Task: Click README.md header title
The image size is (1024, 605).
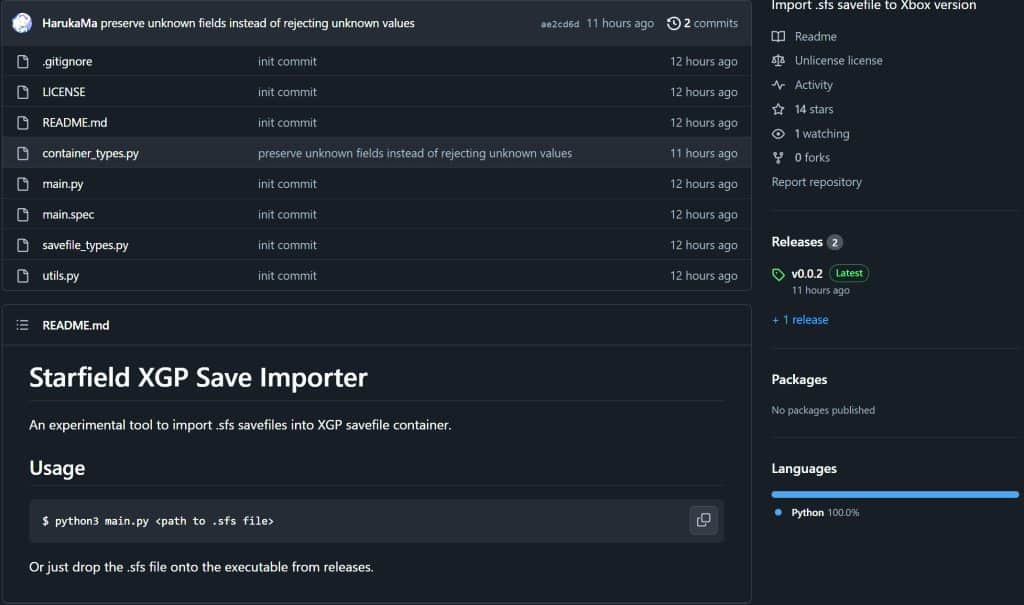Action: 76,325
